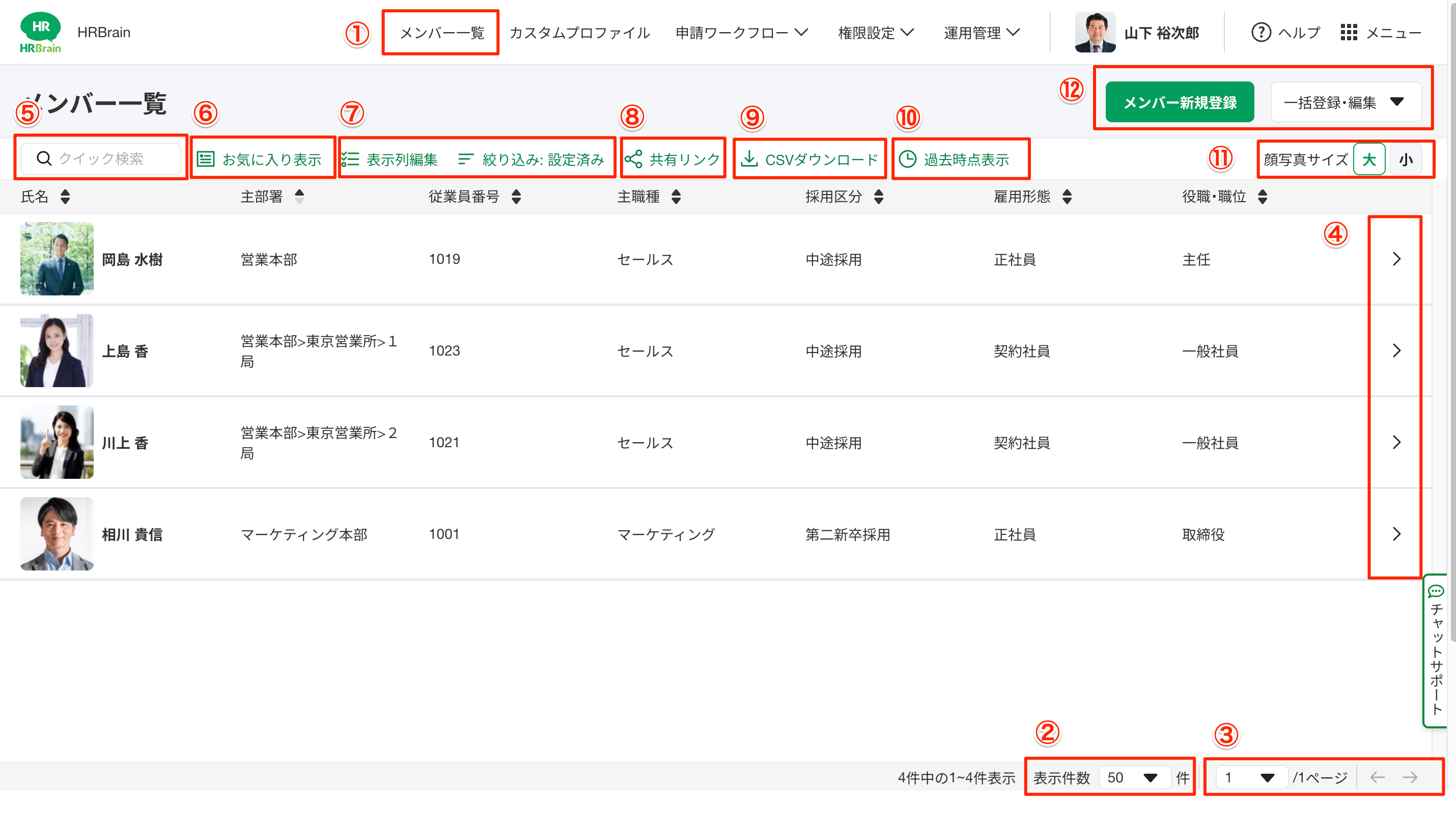Select カスタムプロファイル tab

click(x=579, y=33)
